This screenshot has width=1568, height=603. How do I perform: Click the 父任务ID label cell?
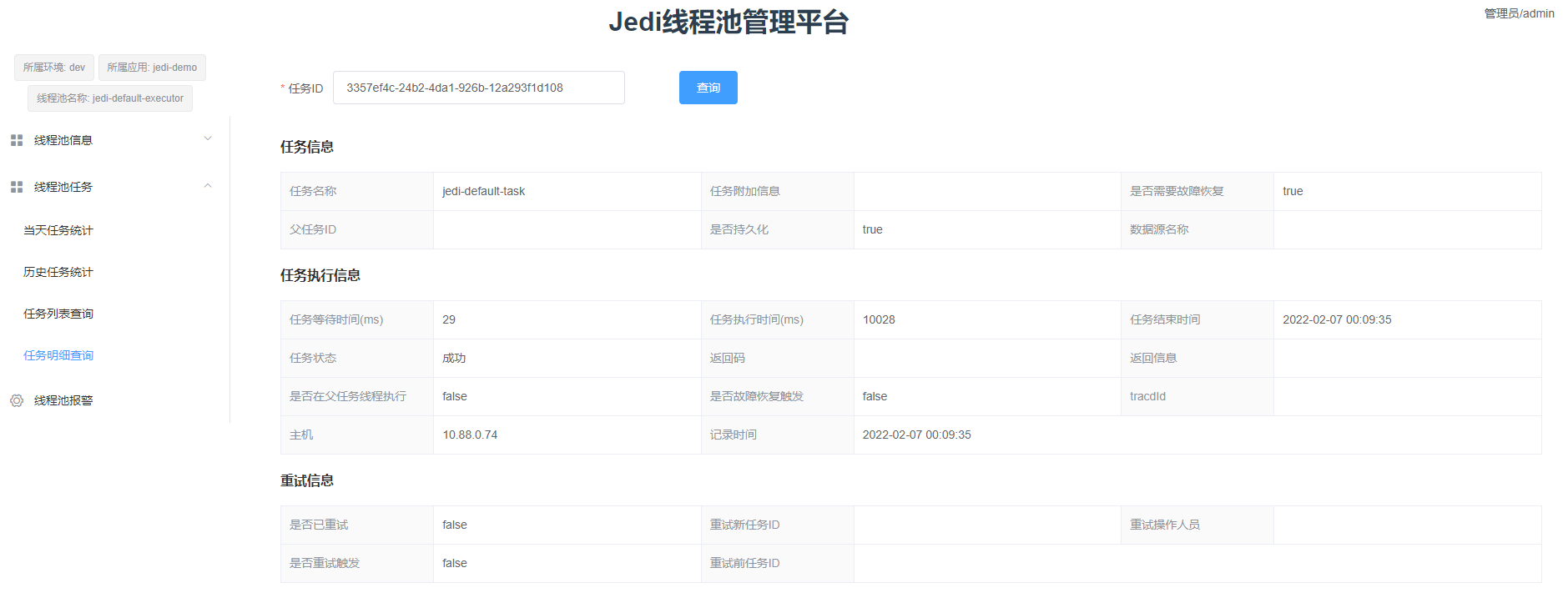click(357, 229)
